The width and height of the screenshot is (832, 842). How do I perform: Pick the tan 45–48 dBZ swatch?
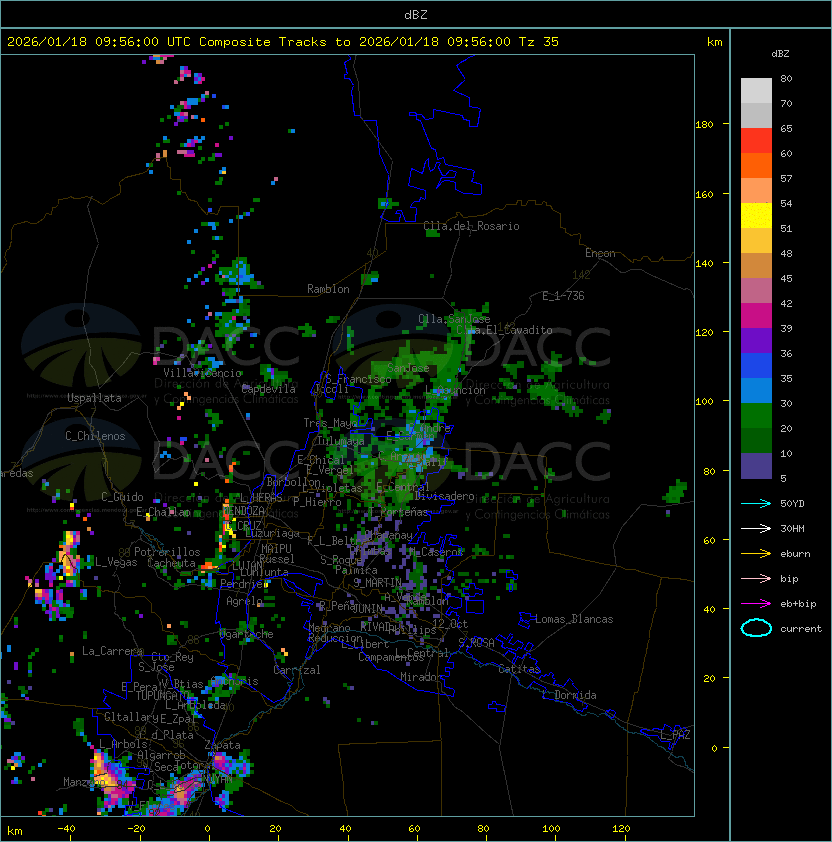click(756, 266)
